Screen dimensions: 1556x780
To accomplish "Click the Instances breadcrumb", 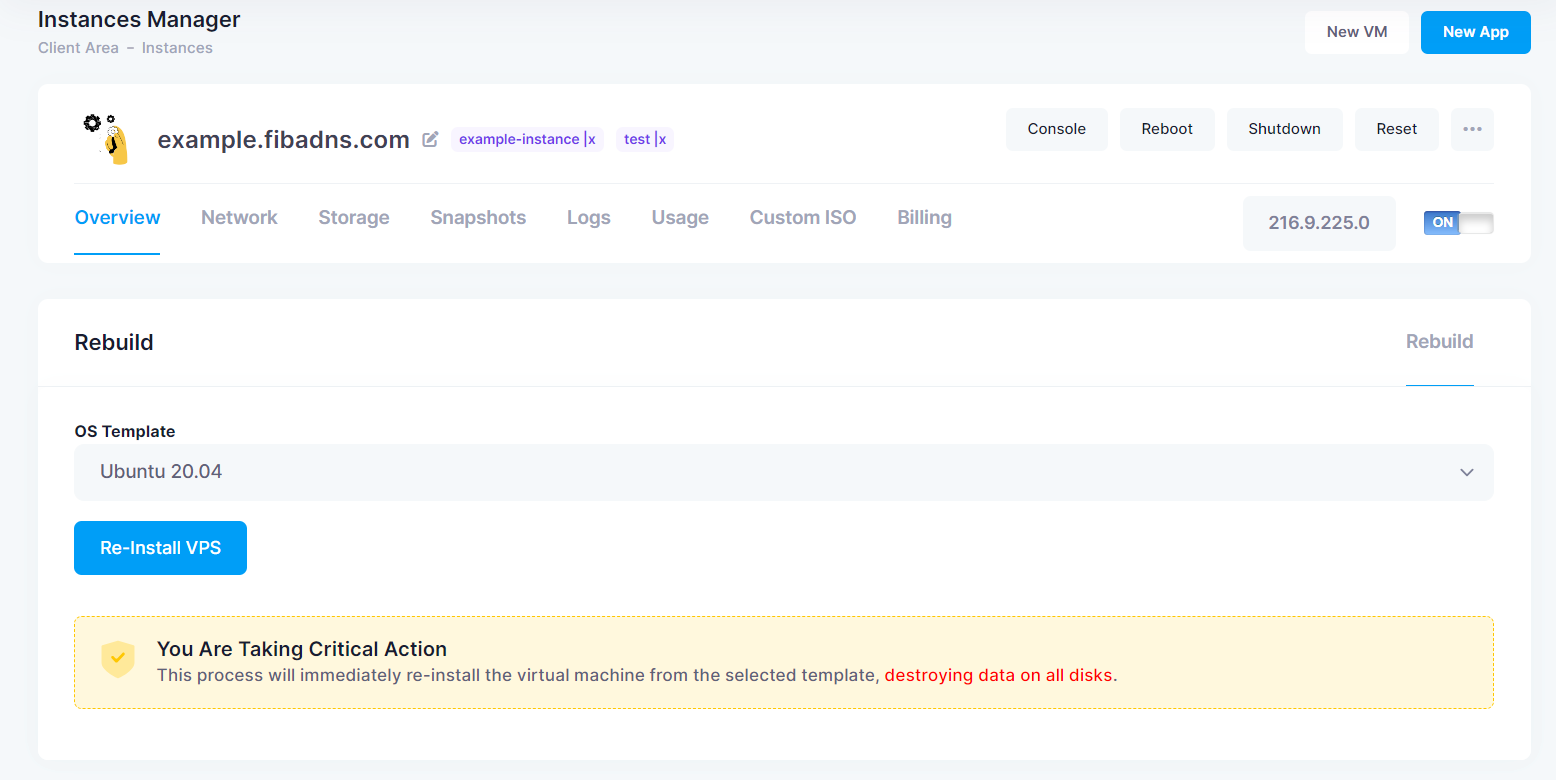I will [177, 48].
